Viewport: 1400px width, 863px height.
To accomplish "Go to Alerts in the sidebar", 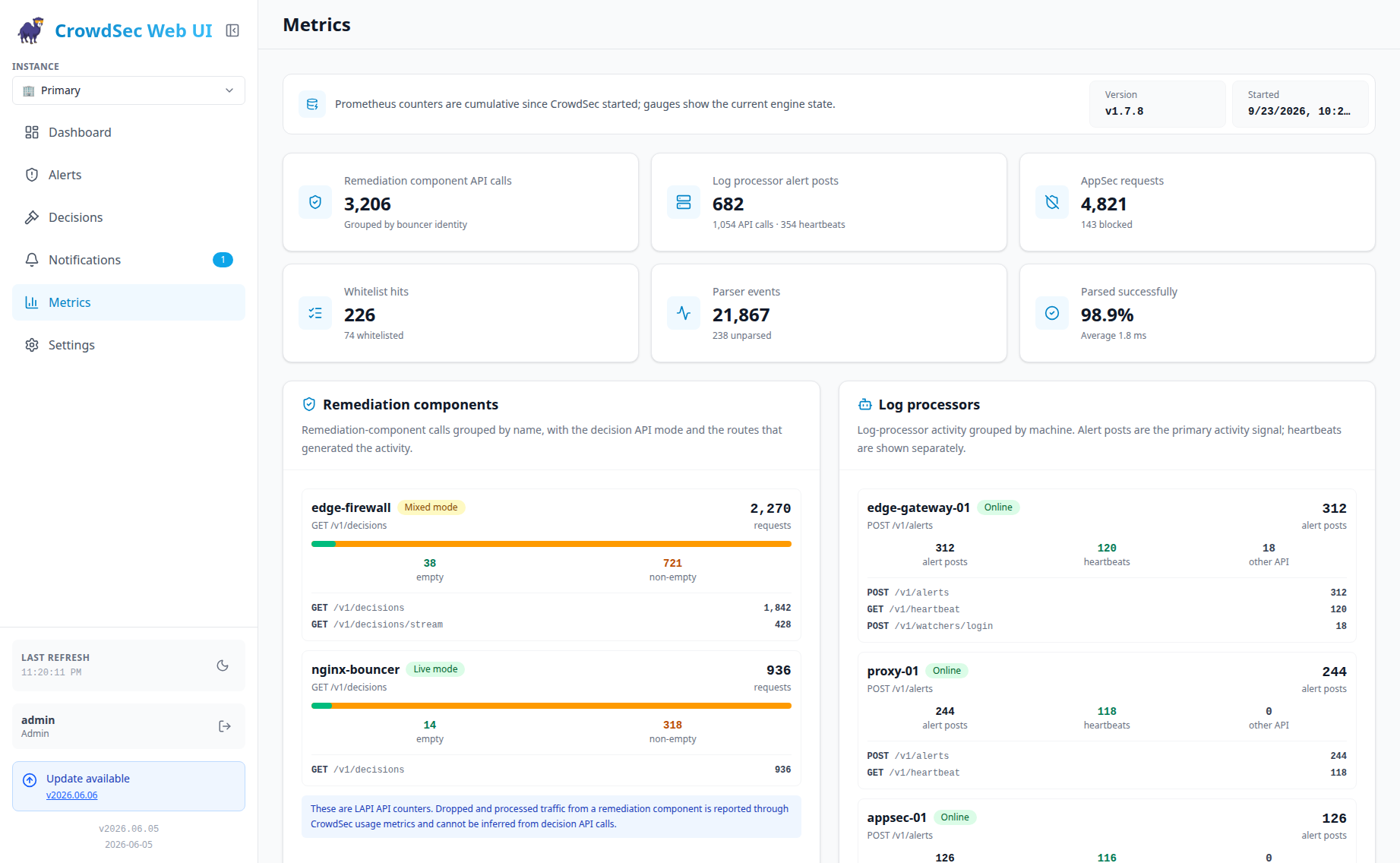I will (128, 175).
